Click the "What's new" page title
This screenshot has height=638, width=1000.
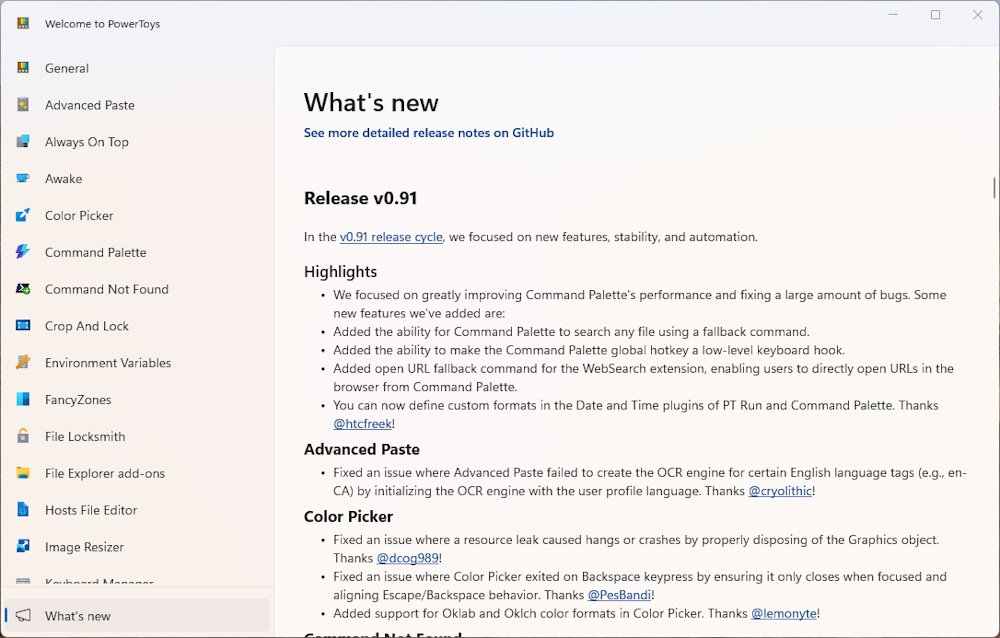pos(371,103)
